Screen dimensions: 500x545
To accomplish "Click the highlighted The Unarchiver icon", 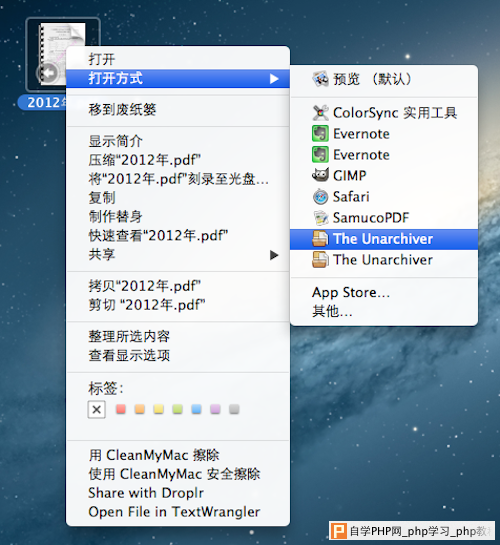I will [320, 239].
